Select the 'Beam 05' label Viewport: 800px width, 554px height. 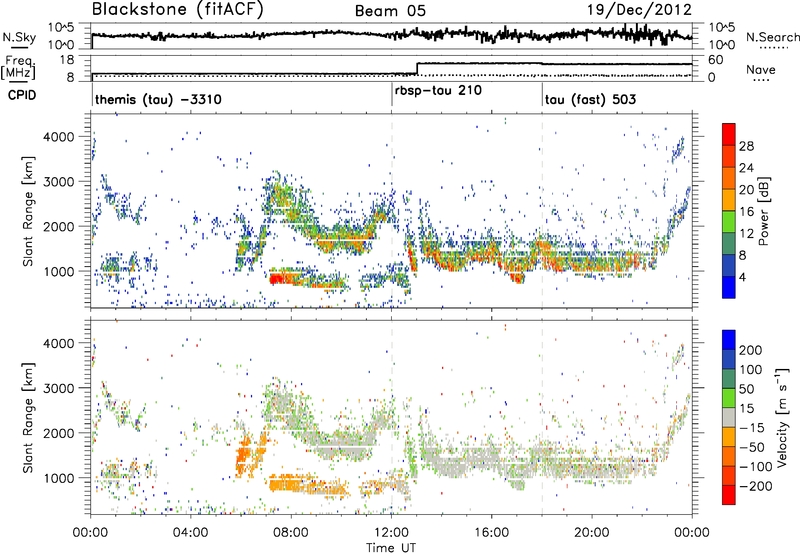(x=390, y=11)
